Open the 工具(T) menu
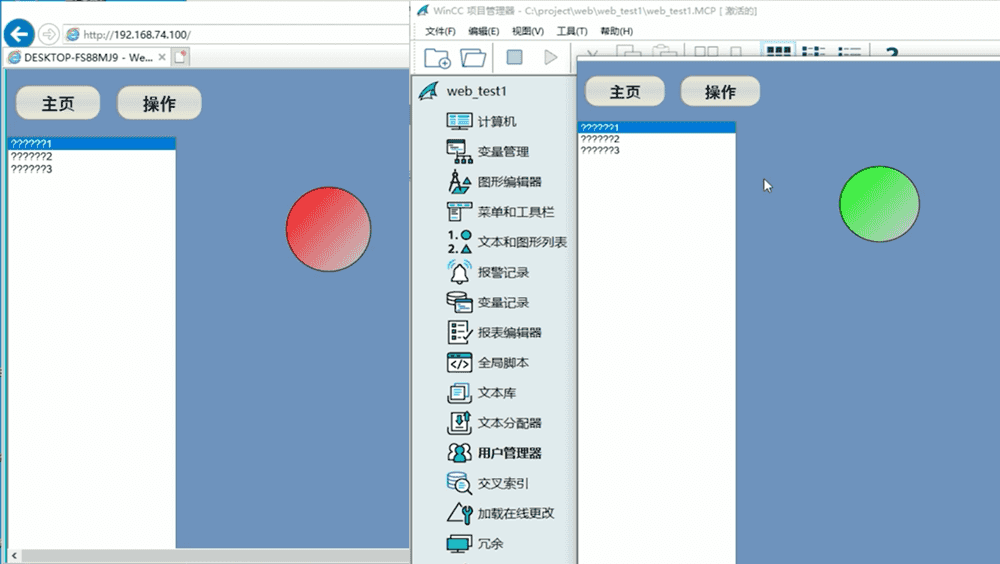 pos(572,31)
